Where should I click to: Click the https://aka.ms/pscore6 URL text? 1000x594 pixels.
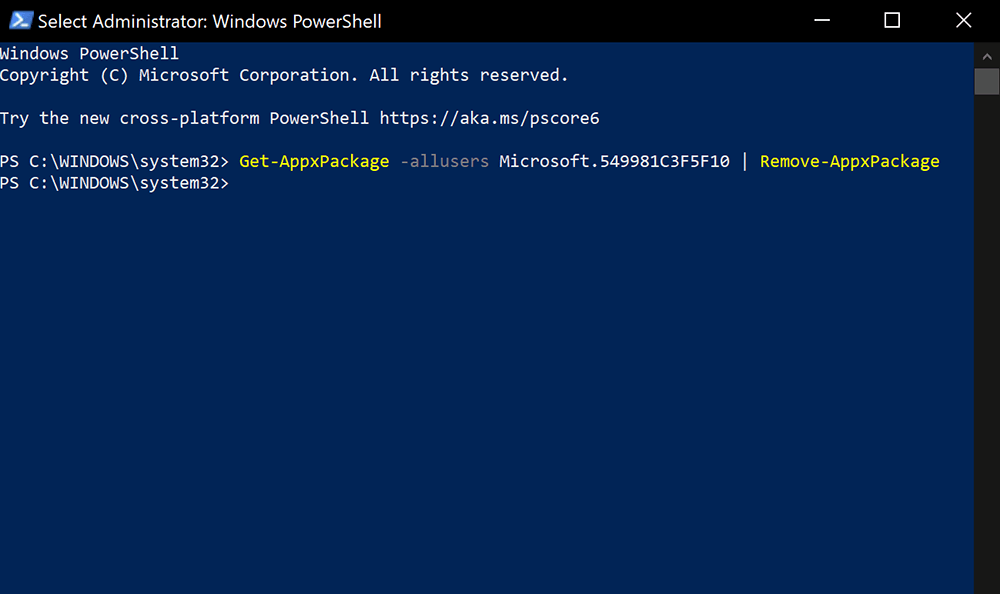pyautogui.click(x=489, y=118)
